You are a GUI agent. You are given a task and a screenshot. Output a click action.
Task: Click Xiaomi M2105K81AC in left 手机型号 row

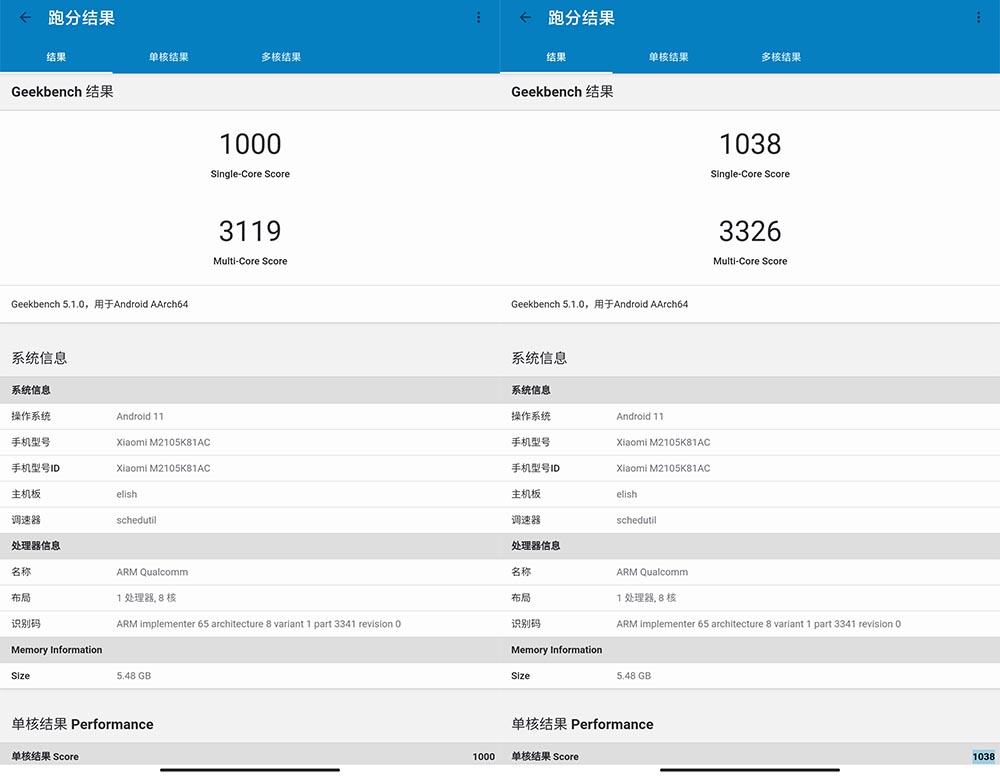[x=163, y=443]
